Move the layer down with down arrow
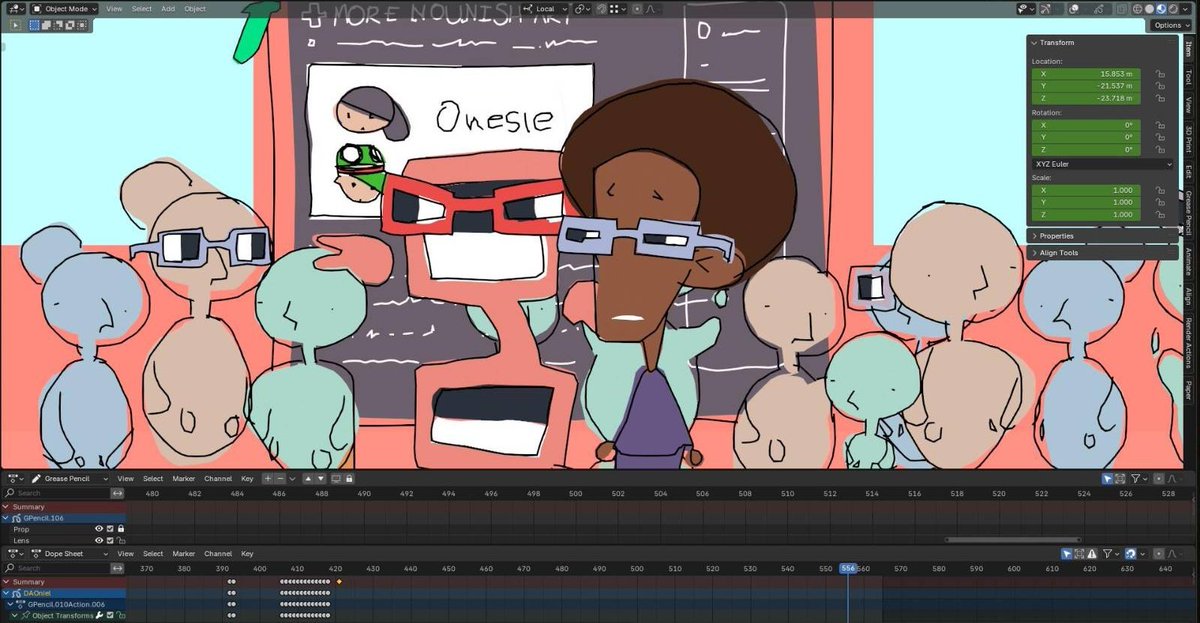 (320, 479)
